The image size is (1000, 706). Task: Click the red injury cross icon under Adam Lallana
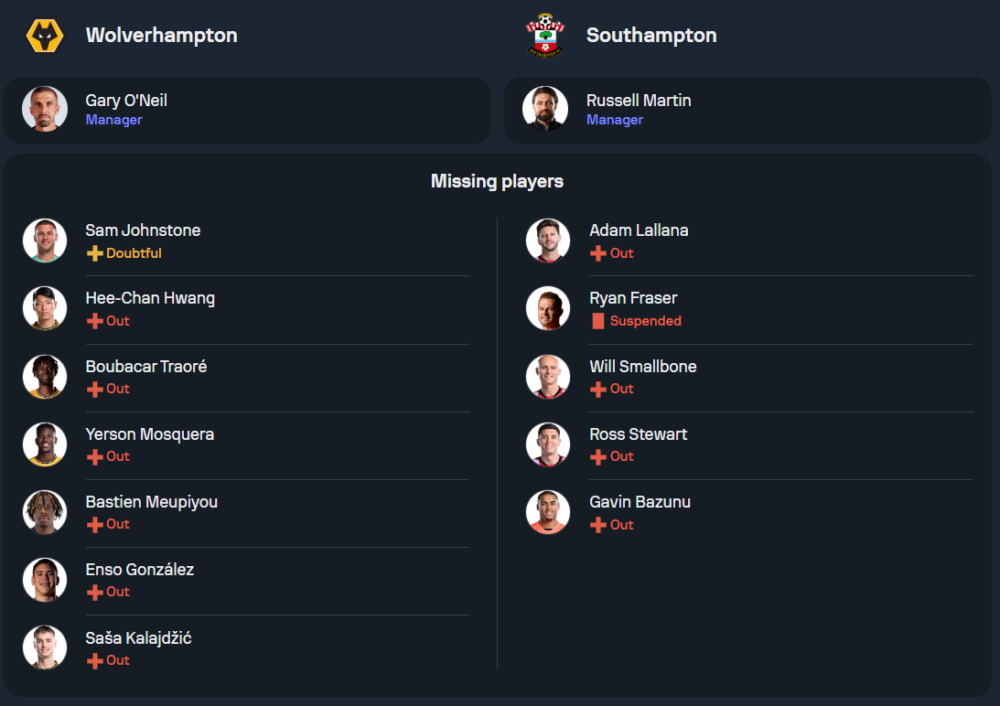point(598,254)
